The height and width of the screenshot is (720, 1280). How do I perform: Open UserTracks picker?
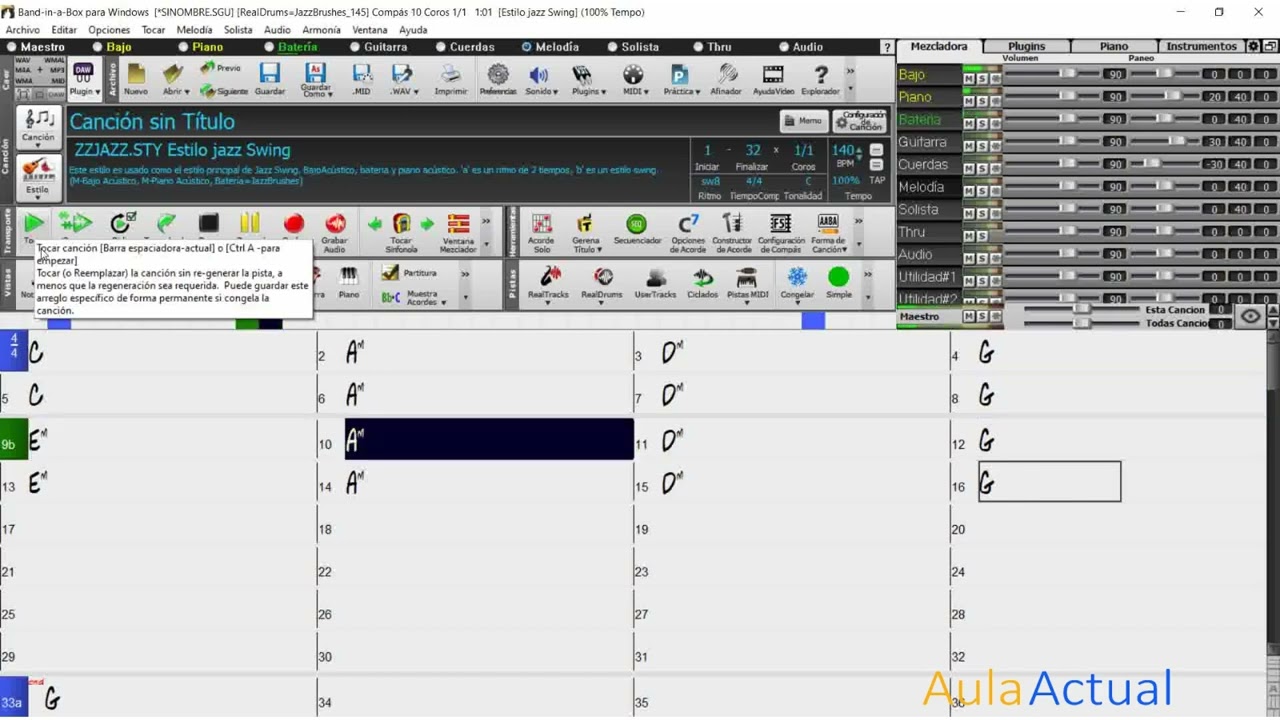pyautogui.click(x=656, y=283)
